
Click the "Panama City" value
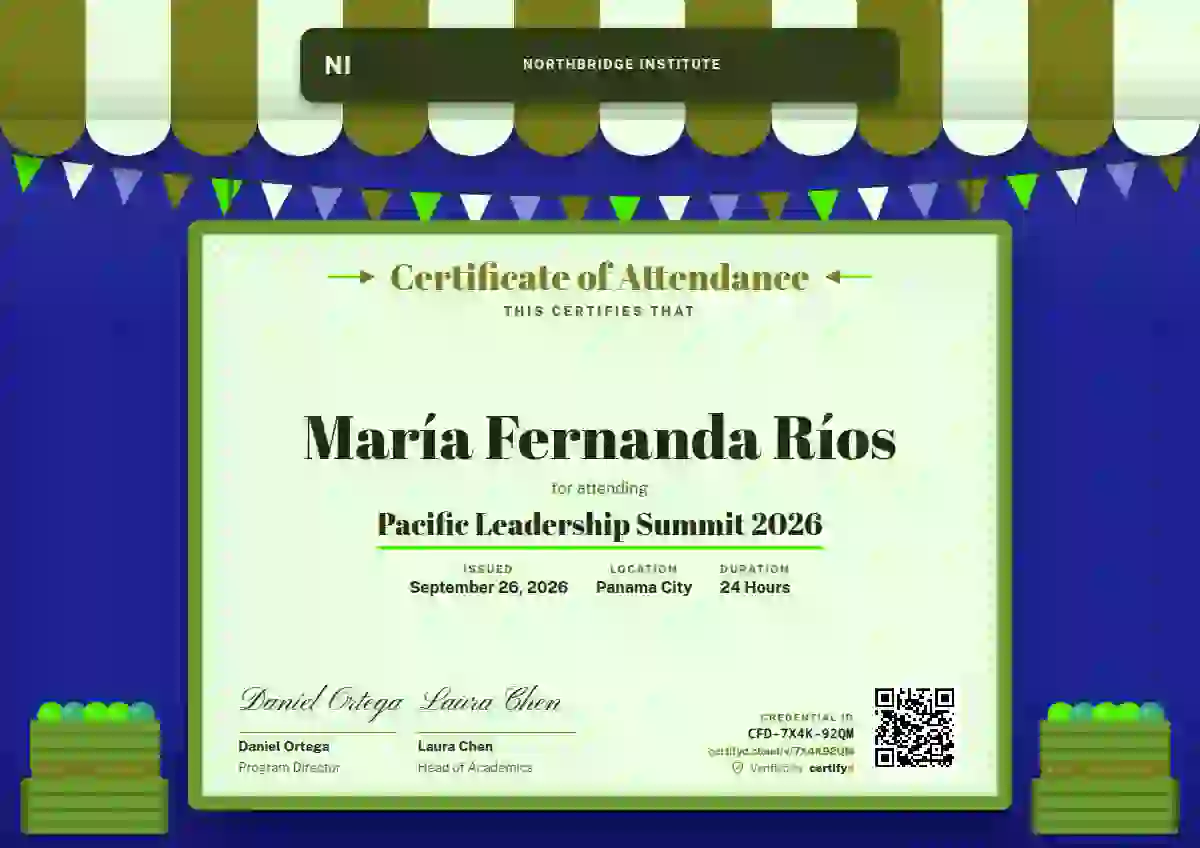[644, 588]
